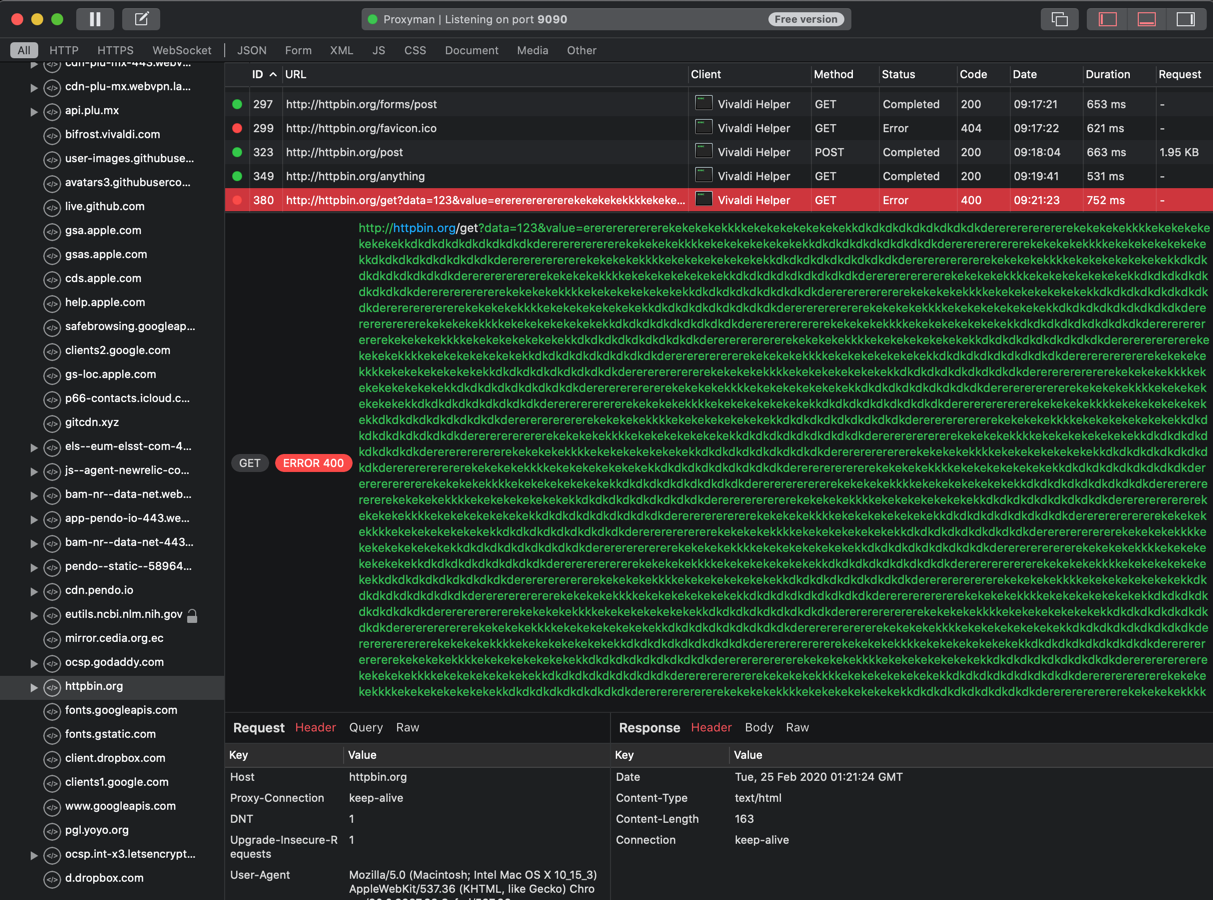Click domain icon next to bifrost.vivaldi.com
The width and height of the screenshot is (1213, 900).
tap(52, 135)
